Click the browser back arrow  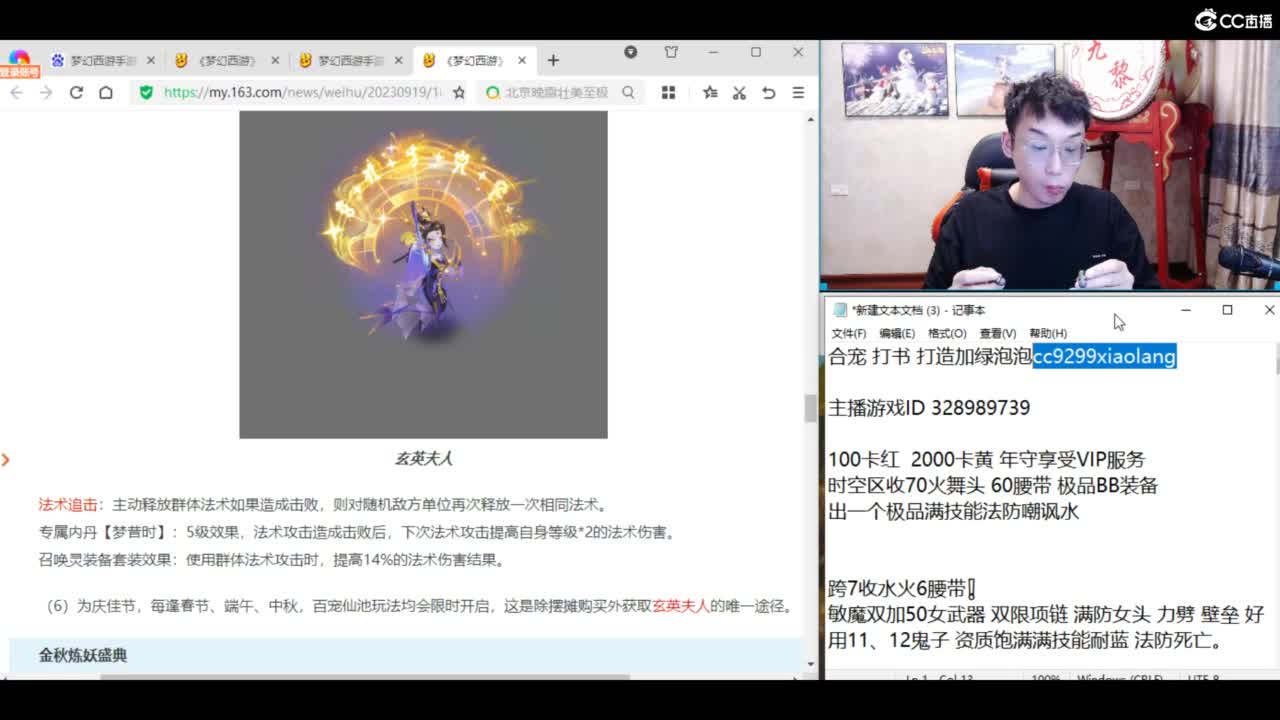[16, 92]
